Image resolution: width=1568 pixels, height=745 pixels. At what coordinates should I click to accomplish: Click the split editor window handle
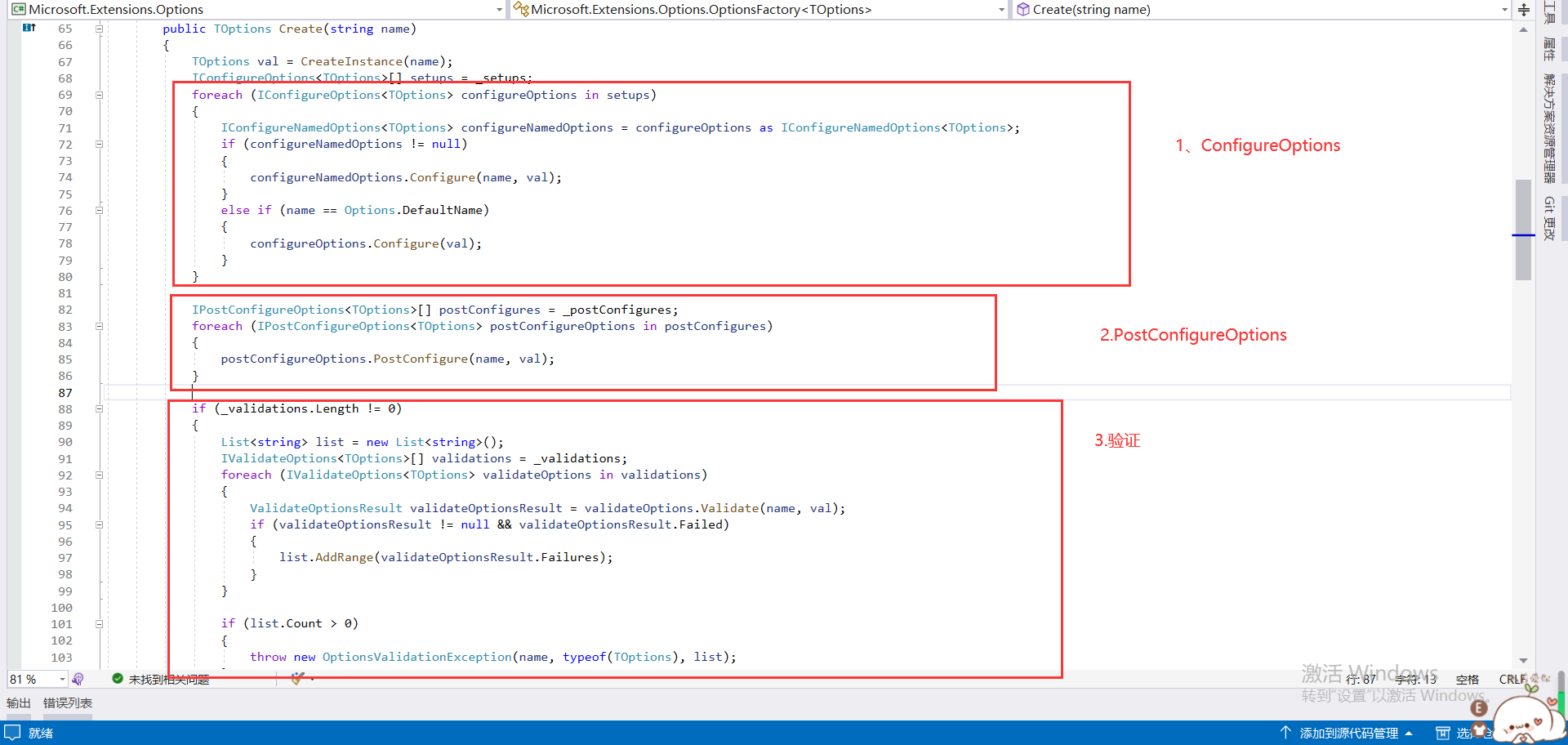1524,10
